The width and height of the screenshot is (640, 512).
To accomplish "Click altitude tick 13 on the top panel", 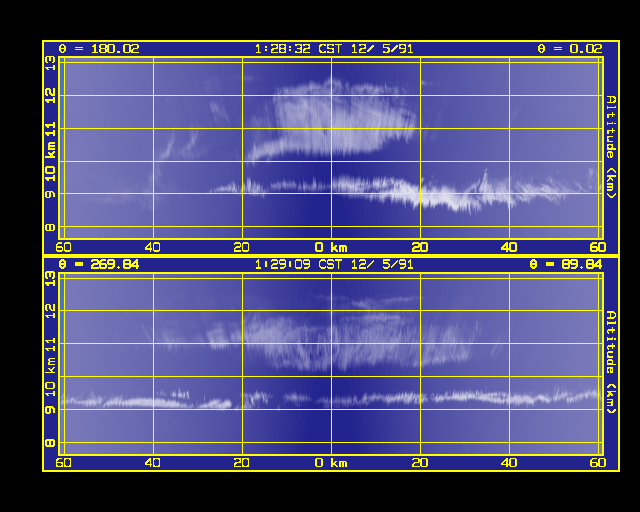I will [50, 63].
